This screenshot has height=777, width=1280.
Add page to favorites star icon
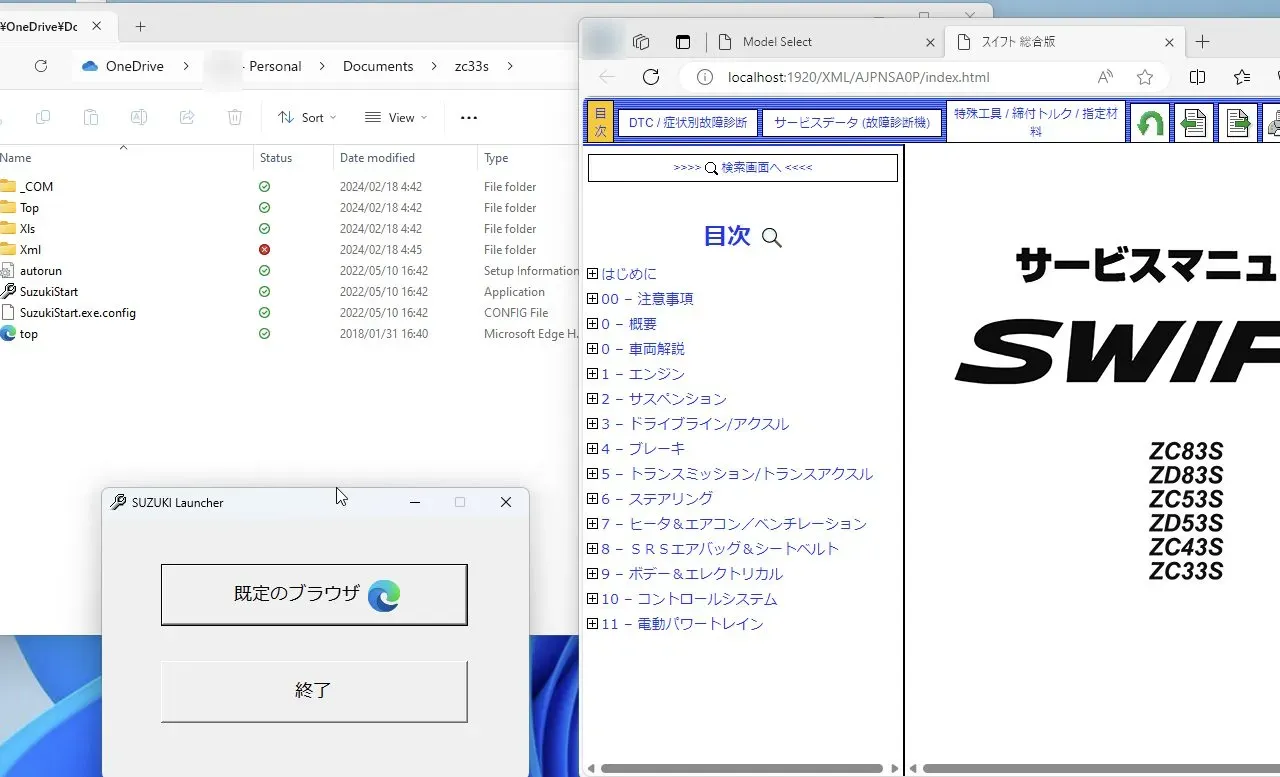pos(1145,77)
